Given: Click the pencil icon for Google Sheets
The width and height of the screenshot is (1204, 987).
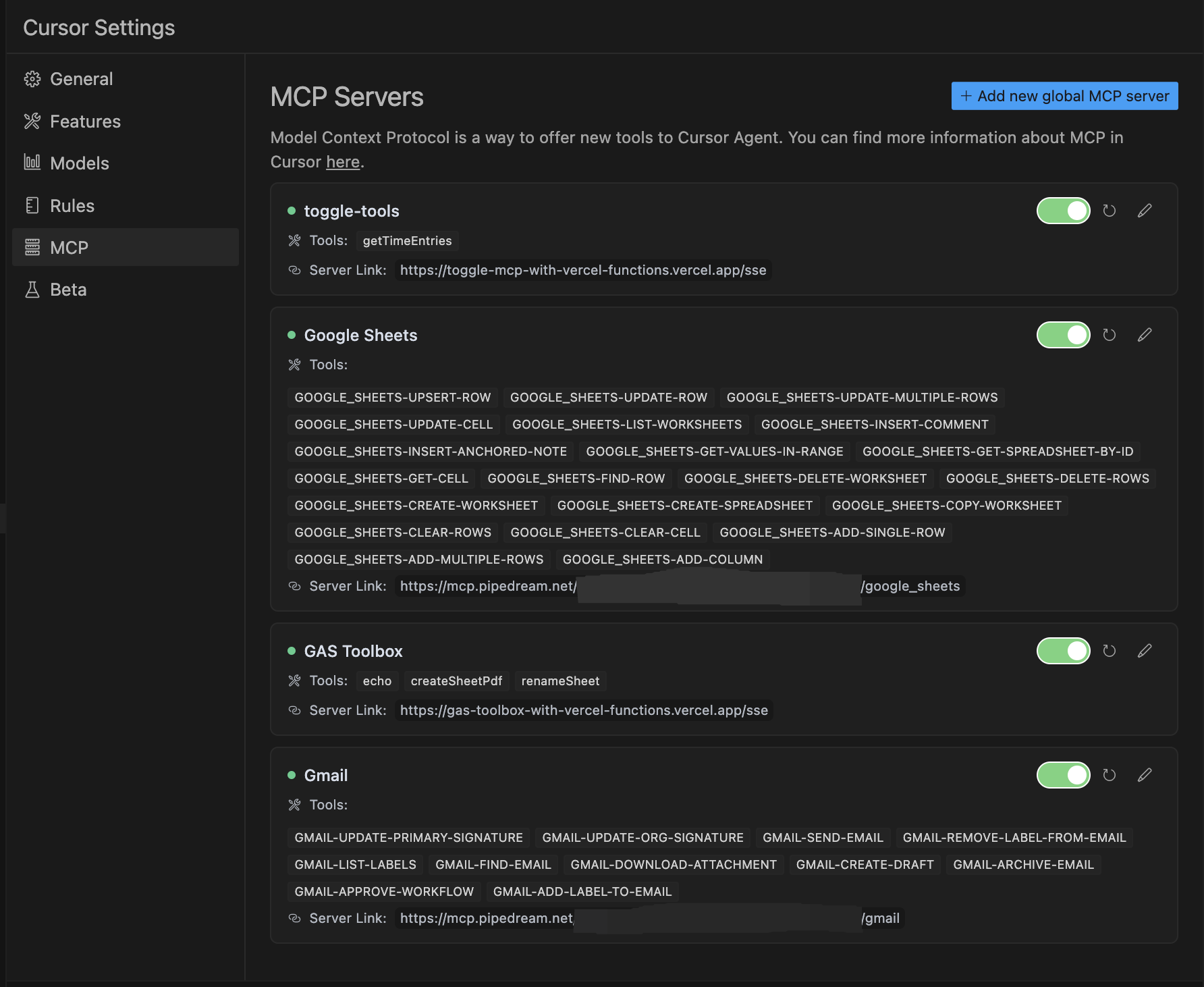Looking at the screenshot, I should [1145, 335].
